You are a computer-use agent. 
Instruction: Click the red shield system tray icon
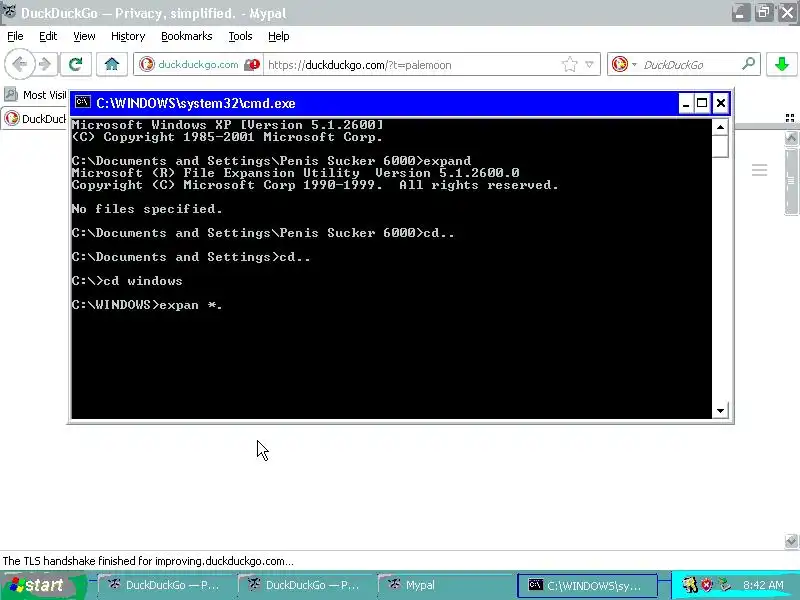coord(707,585)
